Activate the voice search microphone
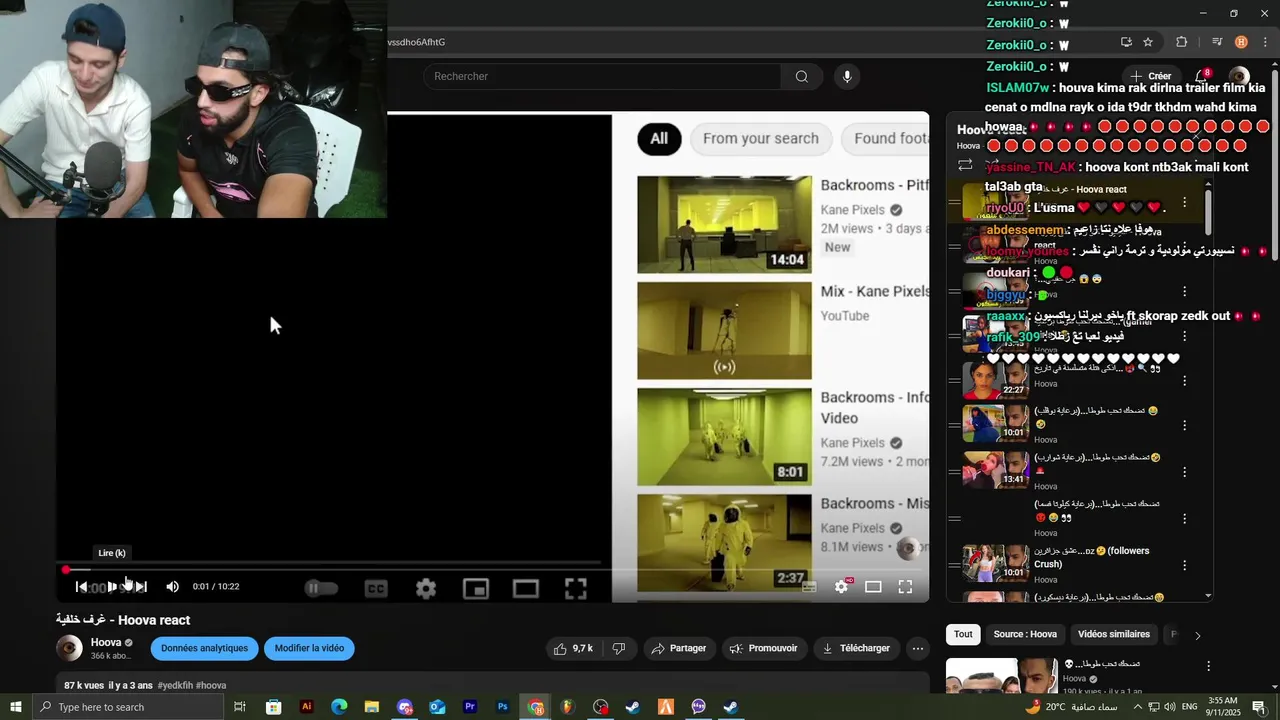This screenshot has height=720, width=1280. pyautogui.click(x=847, y=77)
